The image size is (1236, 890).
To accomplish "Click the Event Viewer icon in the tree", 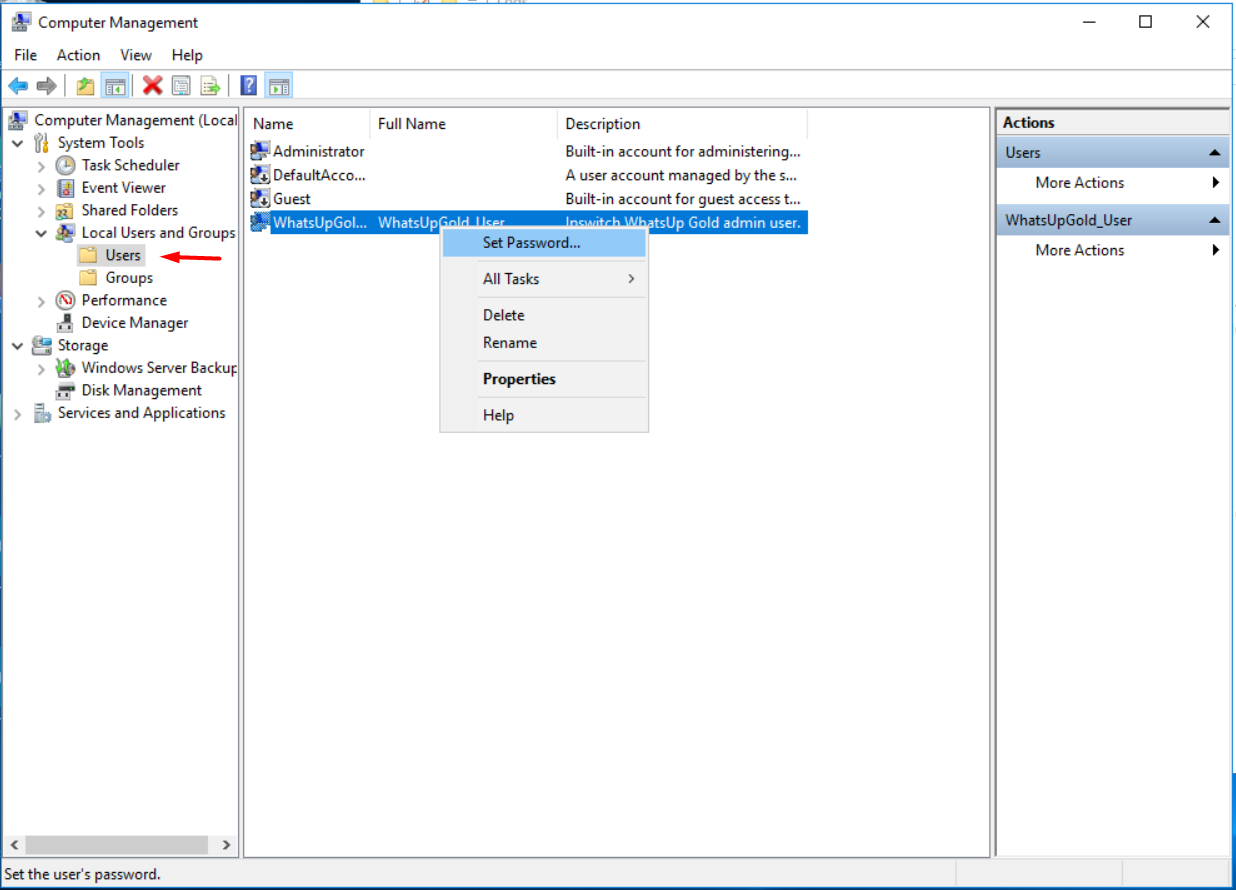I will [65, 188].
